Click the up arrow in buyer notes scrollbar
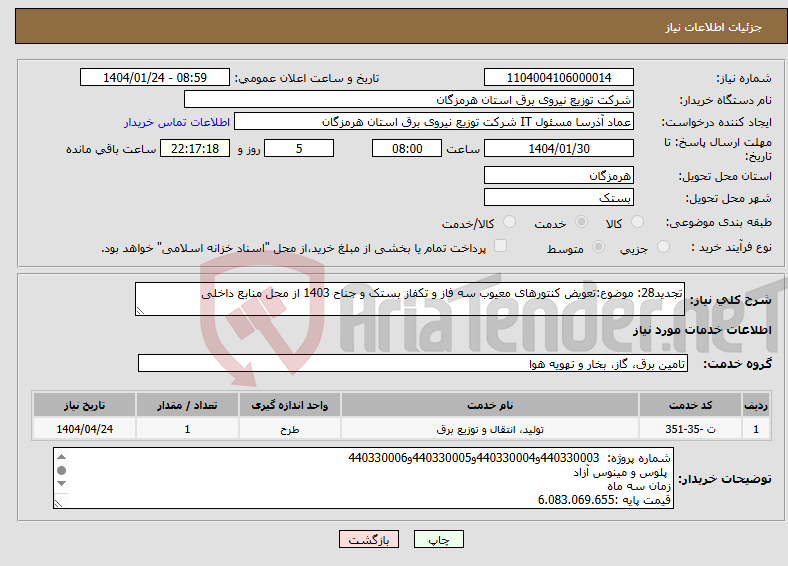788x566 pixels. click(61, 456)
